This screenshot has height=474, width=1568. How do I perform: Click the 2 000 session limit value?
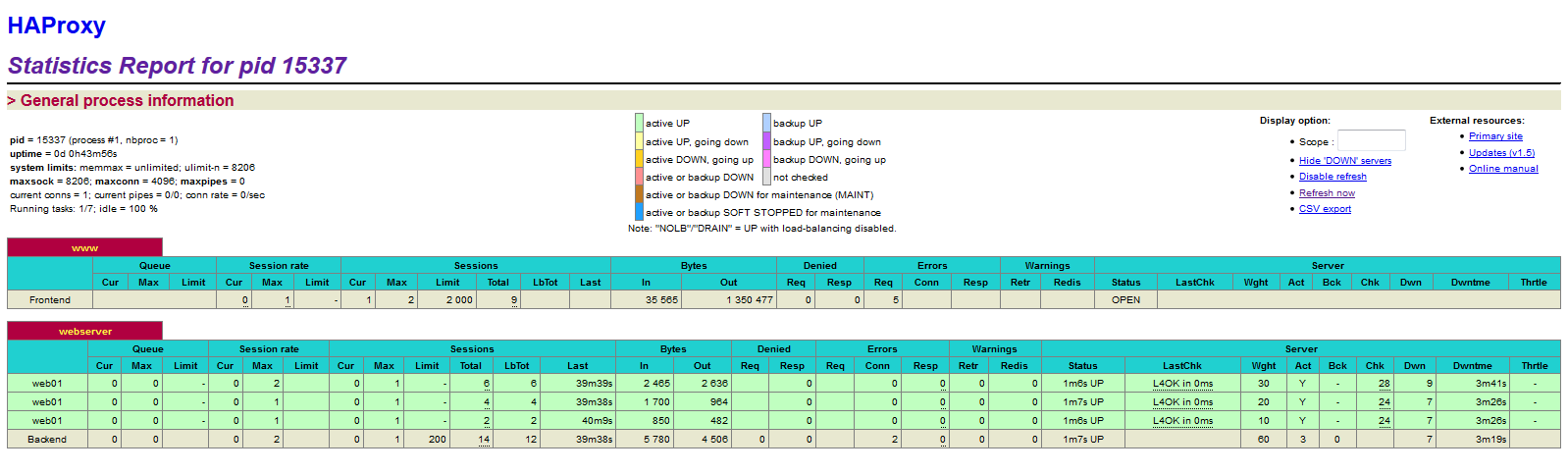(x=459, y=300)
